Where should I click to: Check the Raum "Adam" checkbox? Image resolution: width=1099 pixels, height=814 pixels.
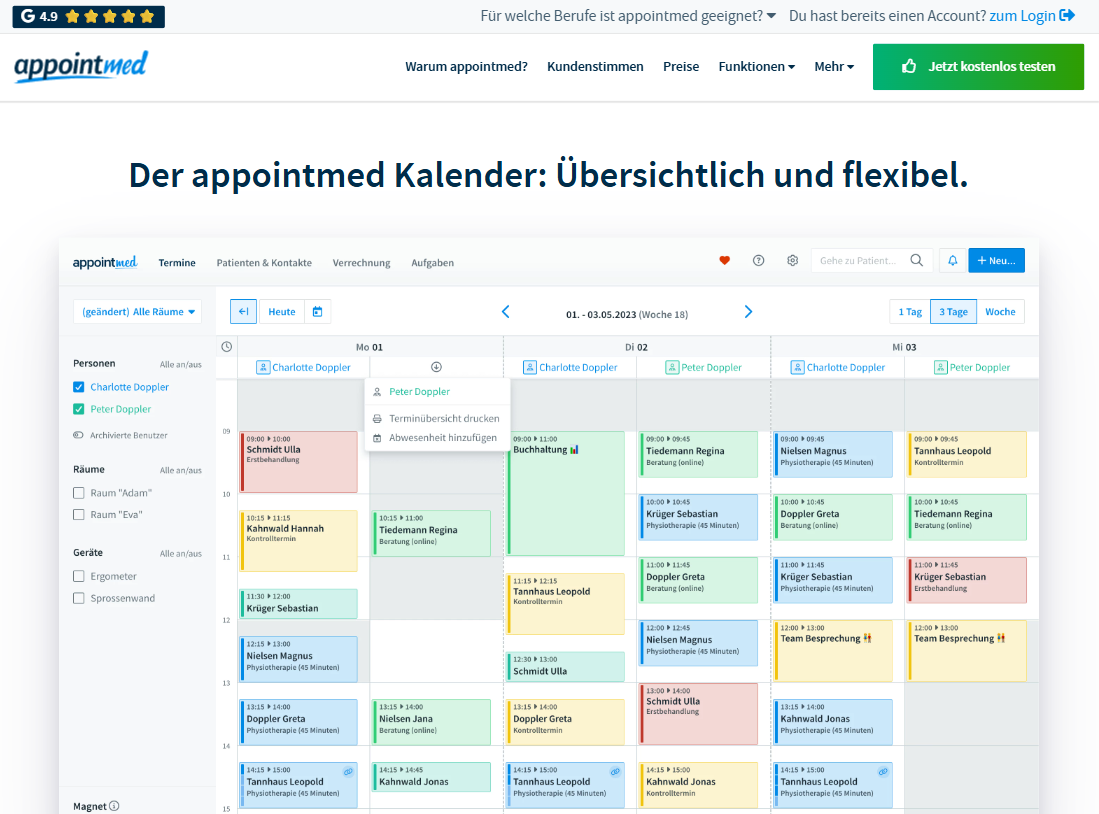(x=78, y=493)
